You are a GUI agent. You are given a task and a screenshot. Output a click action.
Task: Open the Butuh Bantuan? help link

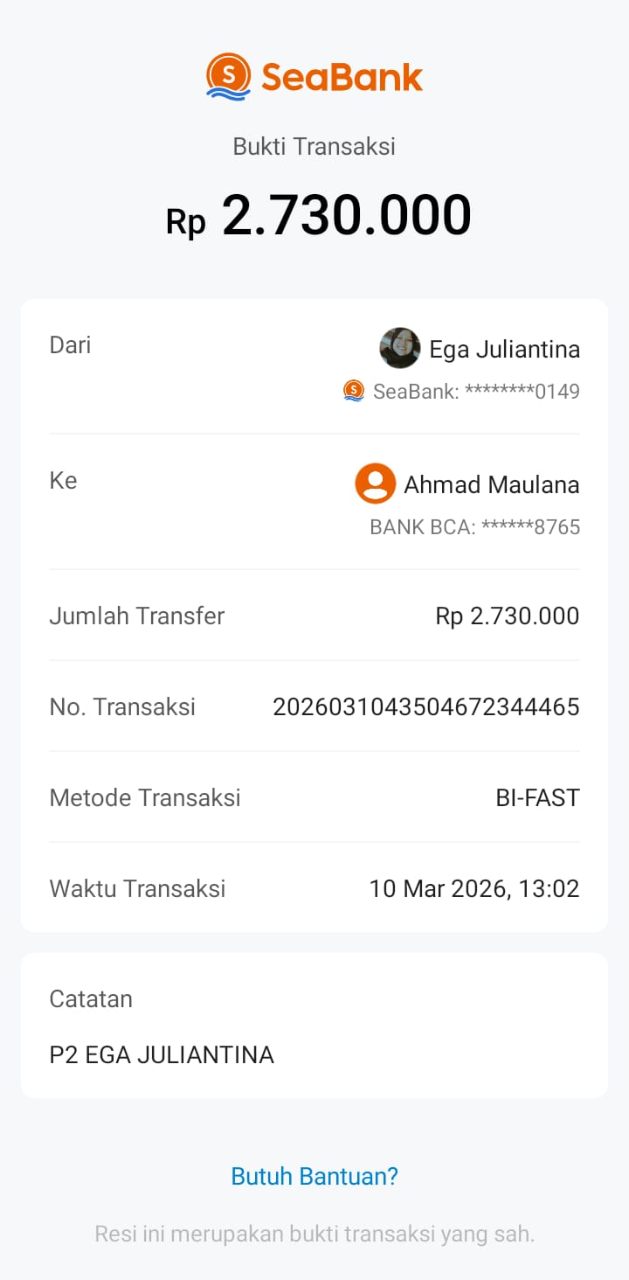pos(314,1176)
